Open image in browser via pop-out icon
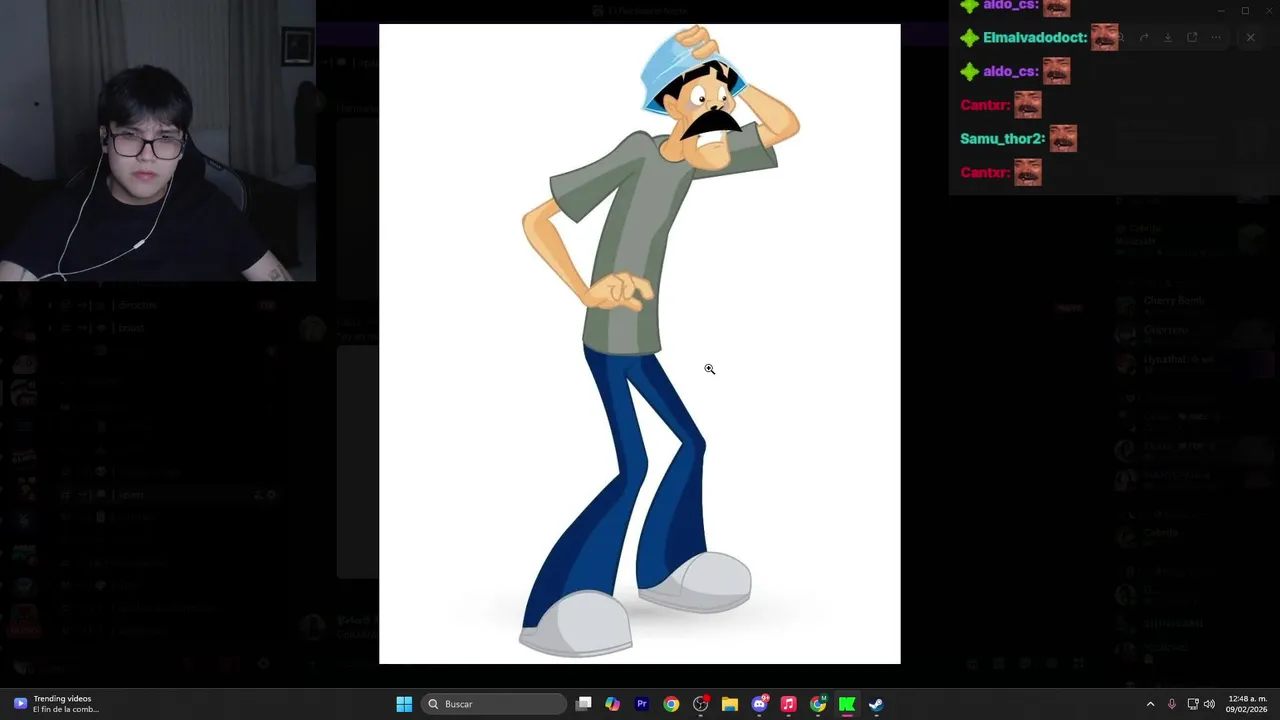The height and width of the screenshot is (720, 1280). coord(1192,38)
